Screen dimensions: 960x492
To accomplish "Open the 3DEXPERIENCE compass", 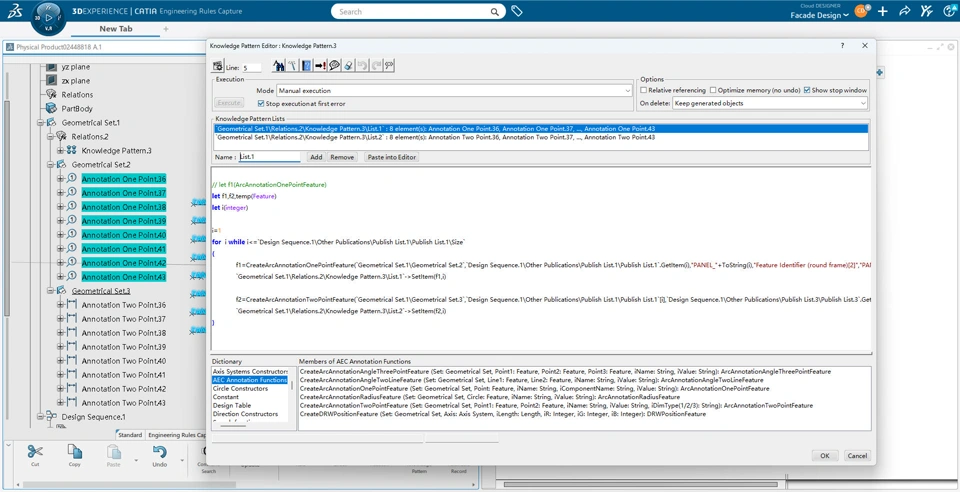I will coord(48,17).
